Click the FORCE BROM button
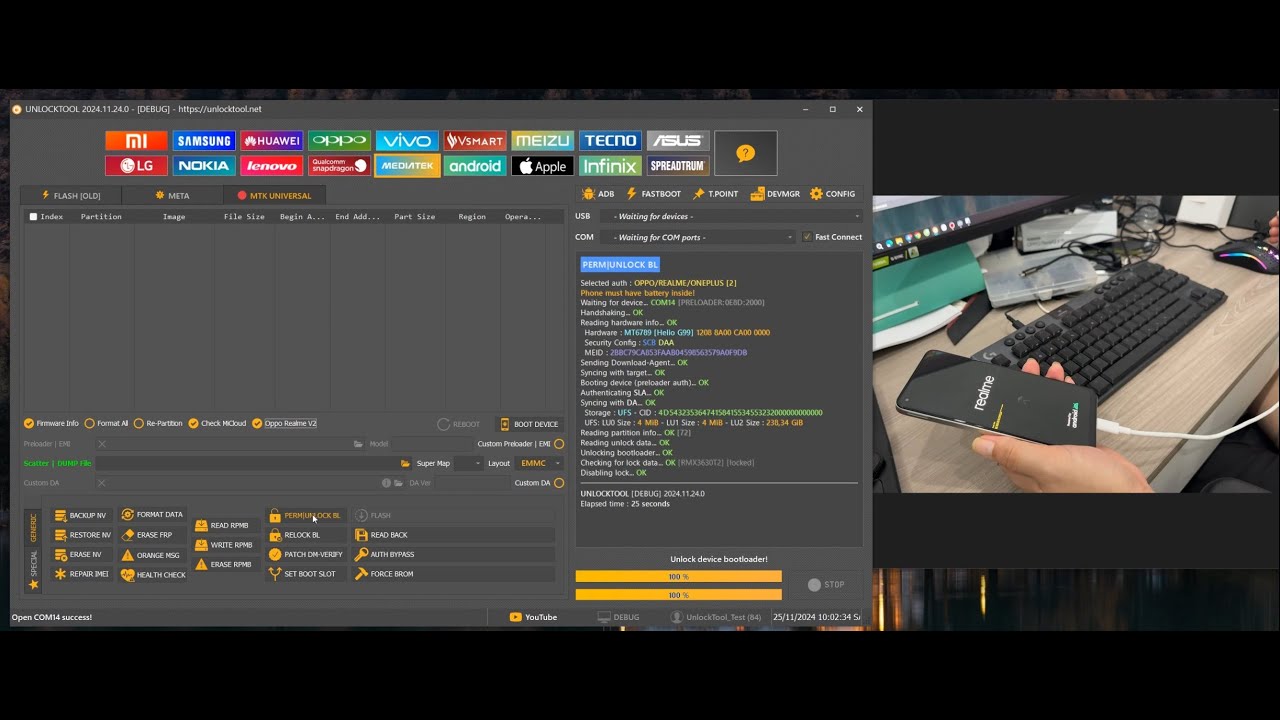The height and width of the screenshot is (720, 1280). (454, 574)
